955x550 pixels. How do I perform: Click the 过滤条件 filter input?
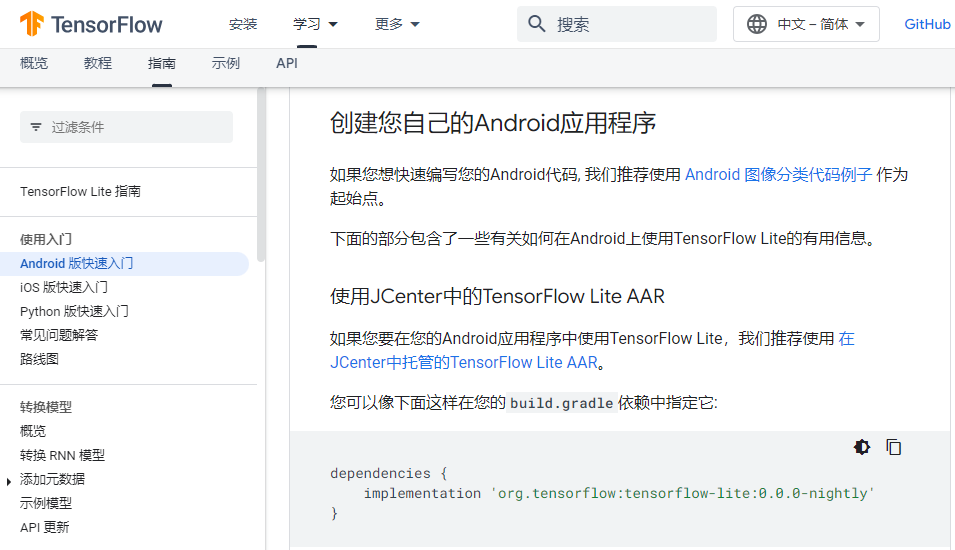point(126,127)
